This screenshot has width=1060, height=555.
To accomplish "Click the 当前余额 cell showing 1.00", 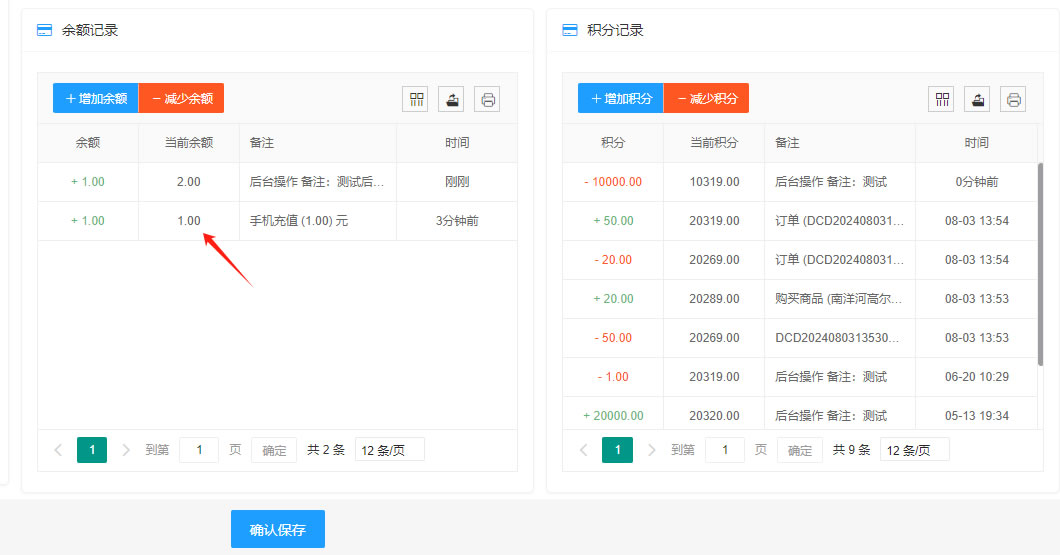I will tap(189, 221).
